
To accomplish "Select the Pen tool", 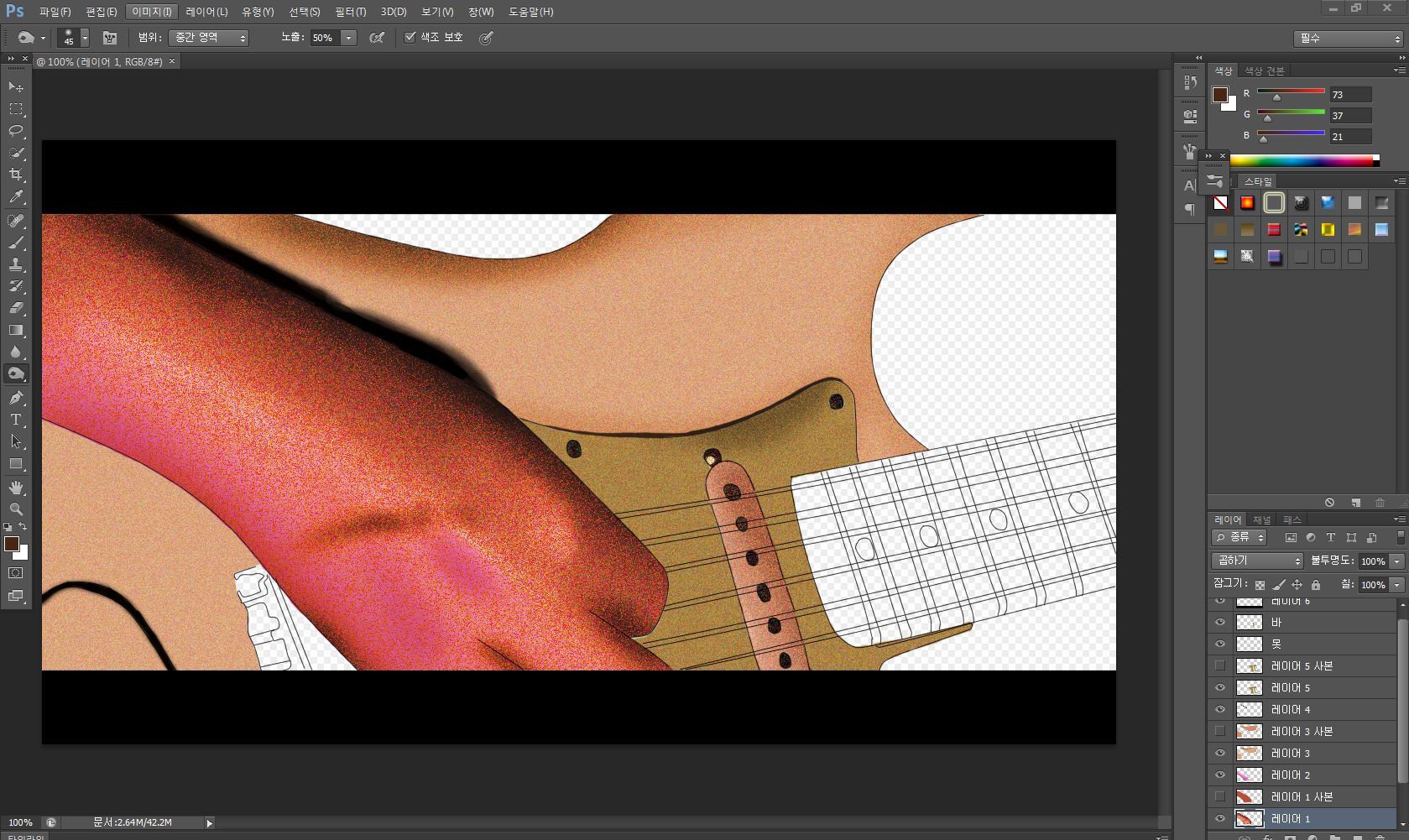I will click(x=16, y=398).
